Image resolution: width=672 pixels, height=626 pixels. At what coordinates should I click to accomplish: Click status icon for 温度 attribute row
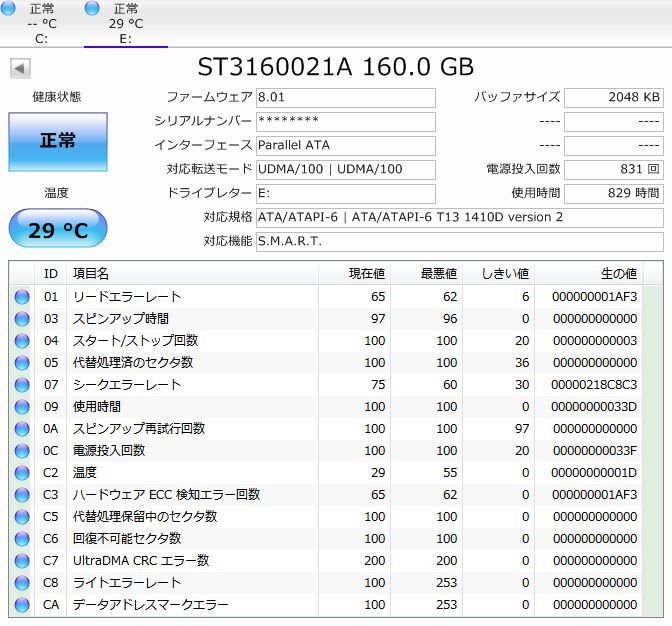(x=22, y=473)
